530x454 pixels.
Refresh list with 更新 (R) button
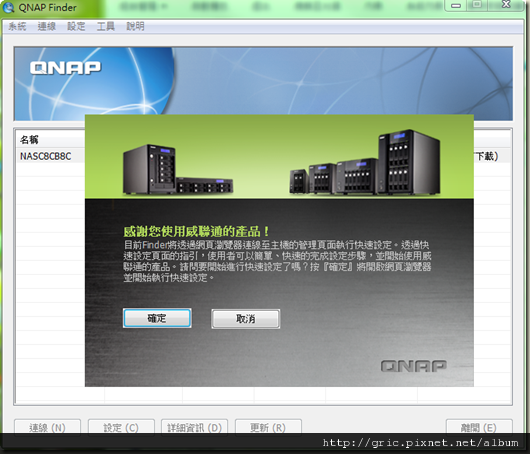click(x=268, y=427)
